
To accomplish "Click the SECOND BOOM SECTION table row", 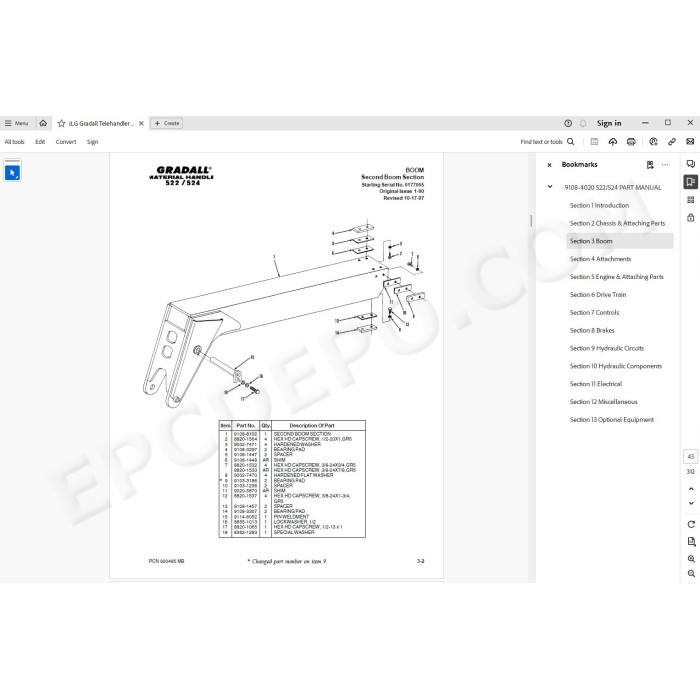I will point(292,434).
